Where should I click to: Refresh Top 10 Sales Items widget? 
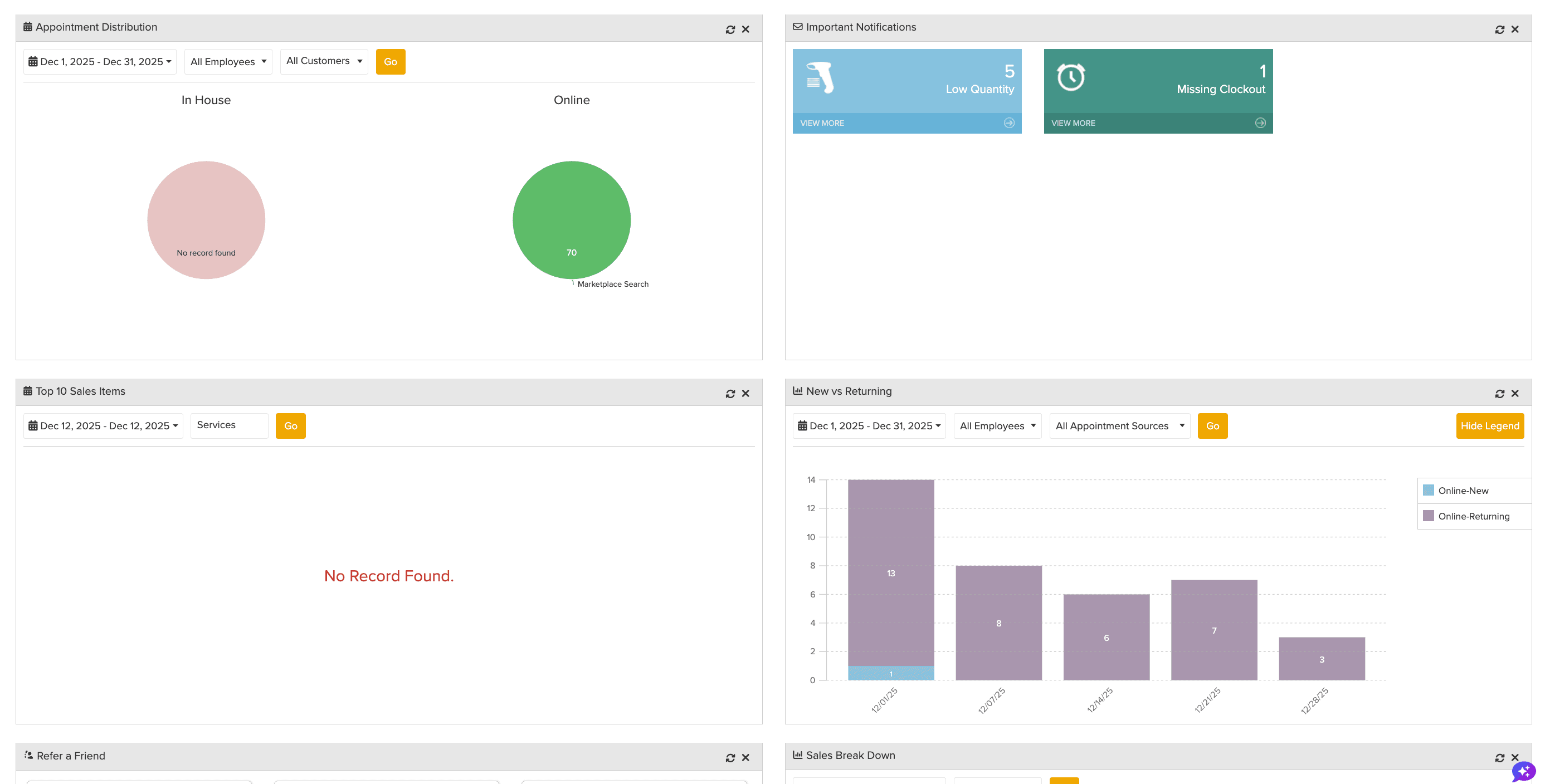[x=730, y=394]
